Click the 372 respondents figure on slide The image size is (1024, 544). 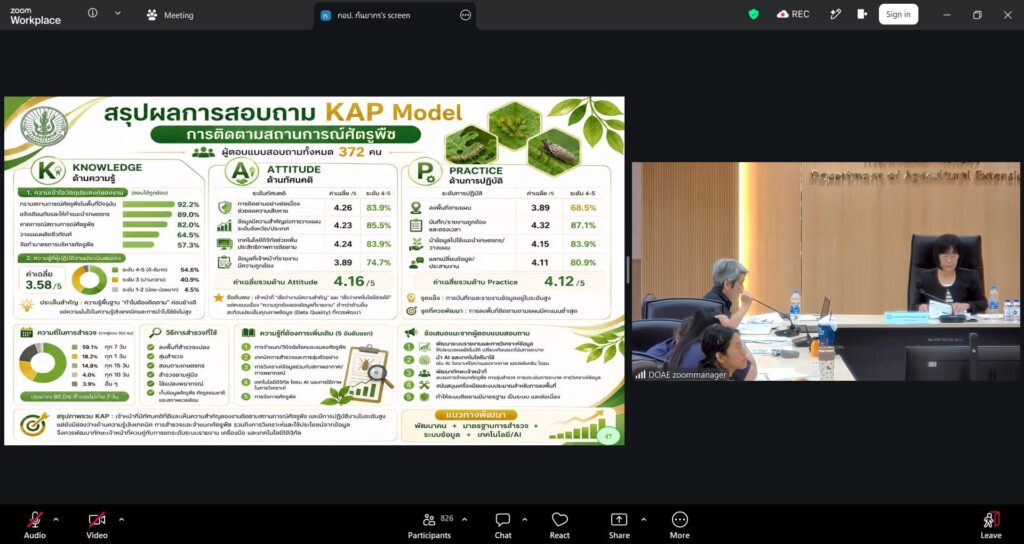click(351, 152)
